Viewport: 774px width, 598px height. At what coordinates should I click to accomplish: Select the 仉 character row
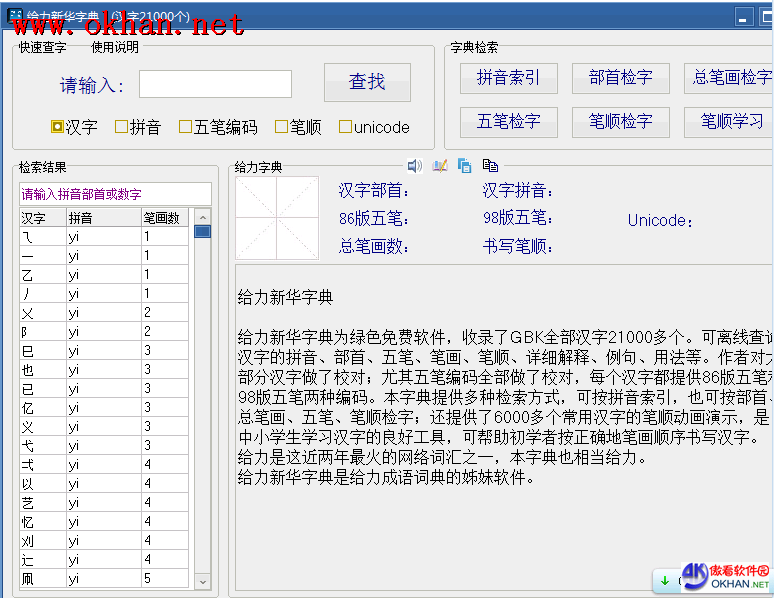pyautogui.click(x=104, y=578)
